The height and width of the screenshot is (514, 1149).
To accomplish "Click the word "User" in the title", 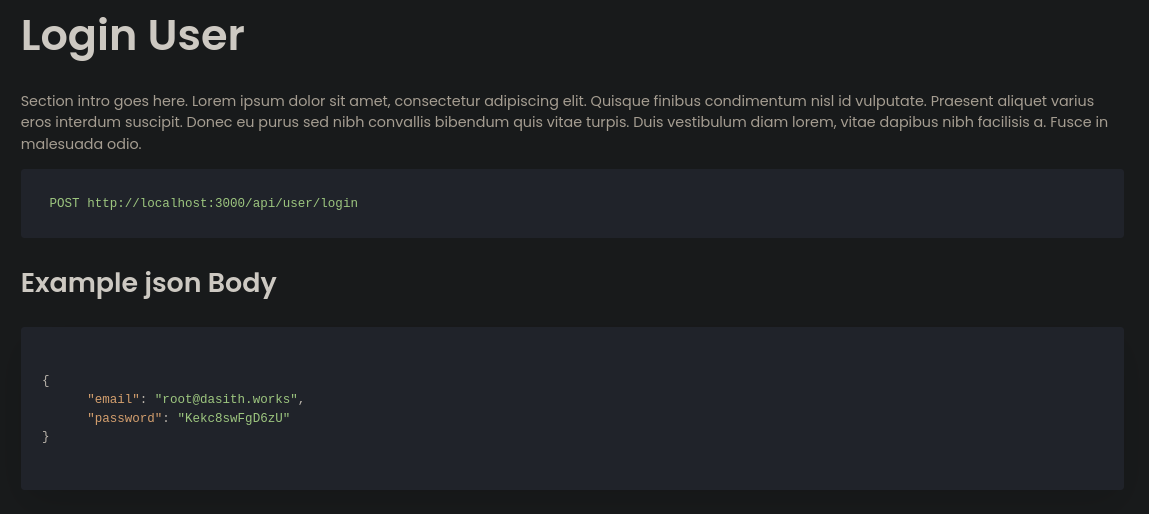I will pos(196,35).
